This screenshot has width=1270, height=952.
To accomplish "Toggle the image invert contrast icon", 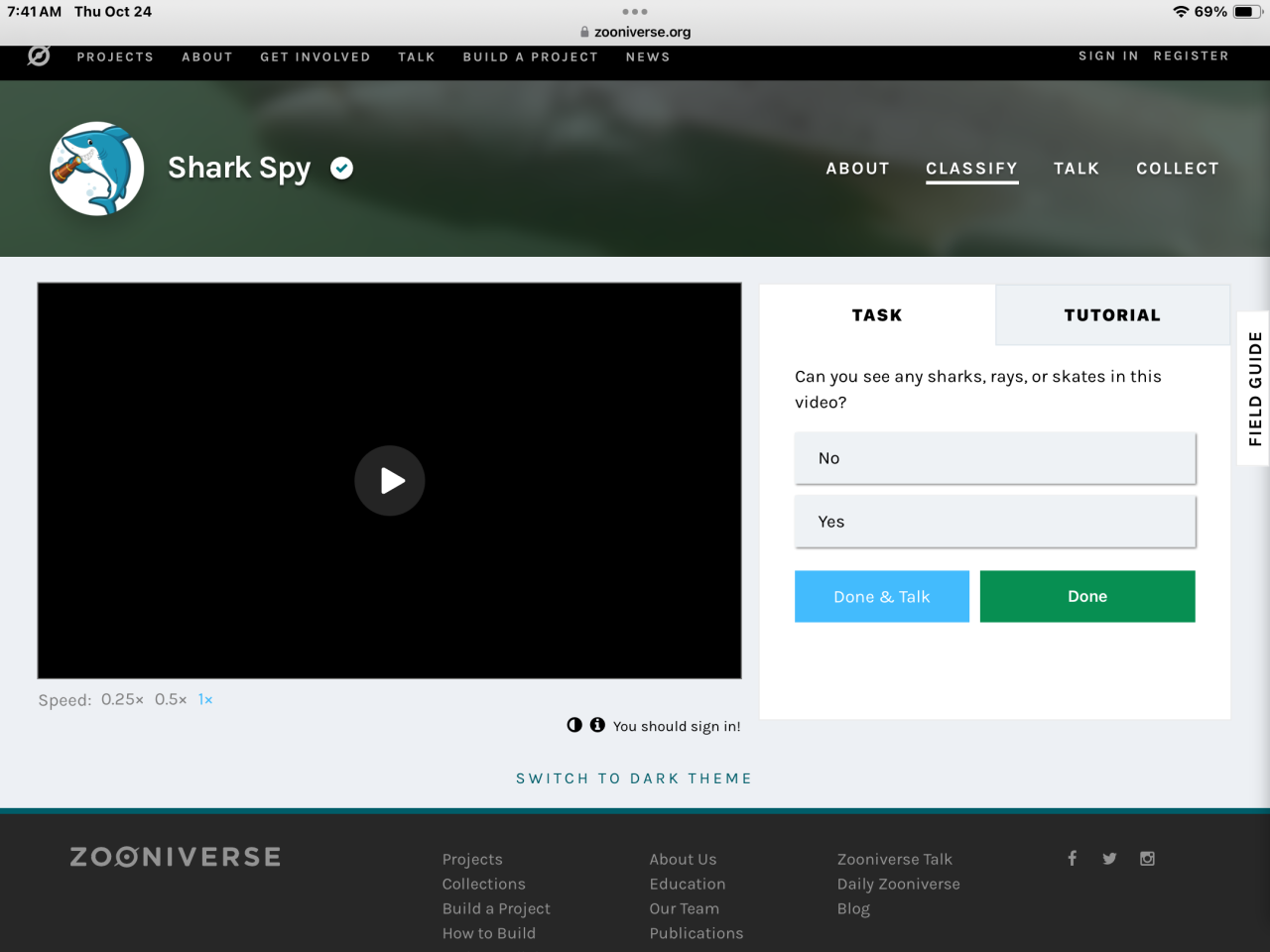I will [574, 725].
